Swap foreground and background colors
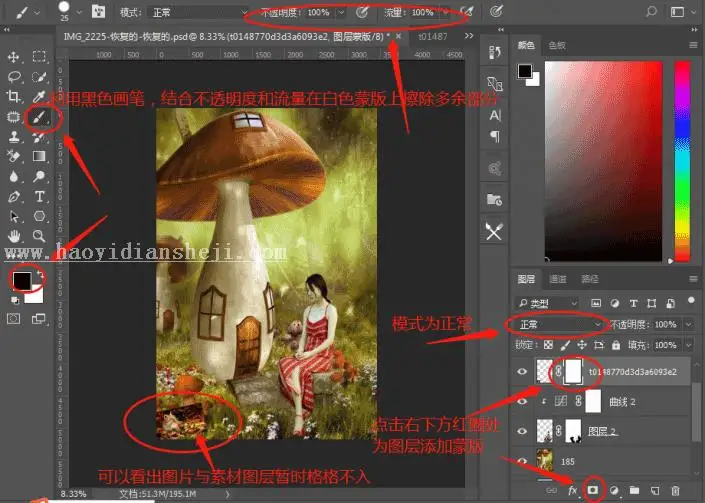Viewport: 705px width, 503px height. point(40,274)
